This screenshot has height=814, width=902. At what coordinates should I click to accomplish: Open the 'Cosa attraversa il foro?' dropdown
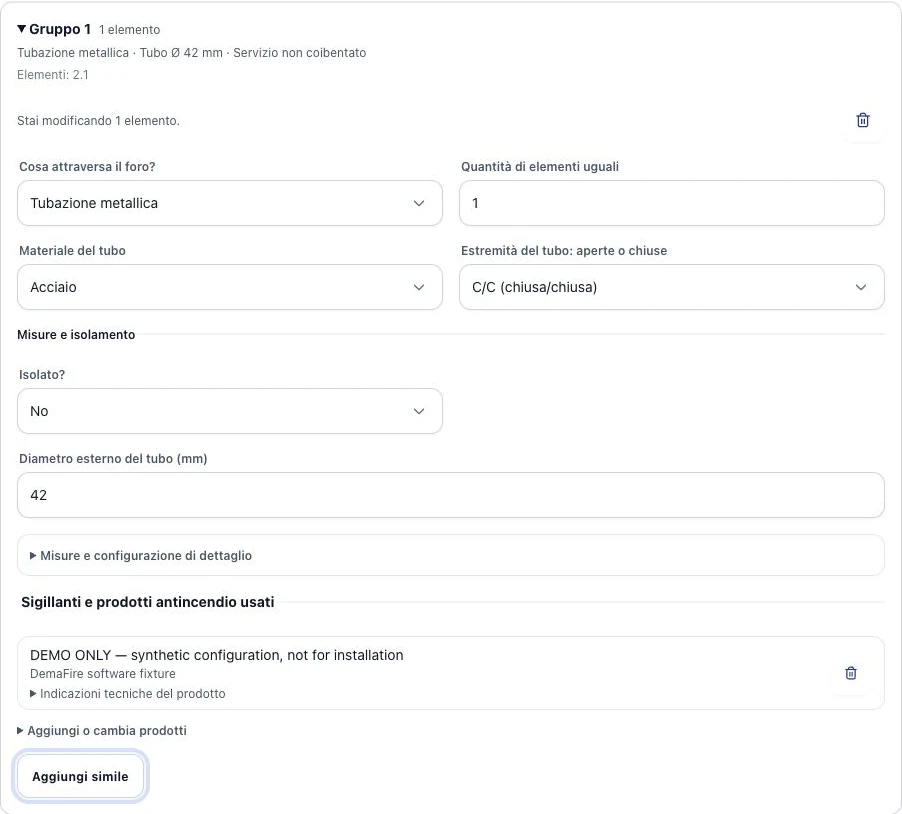230,203
